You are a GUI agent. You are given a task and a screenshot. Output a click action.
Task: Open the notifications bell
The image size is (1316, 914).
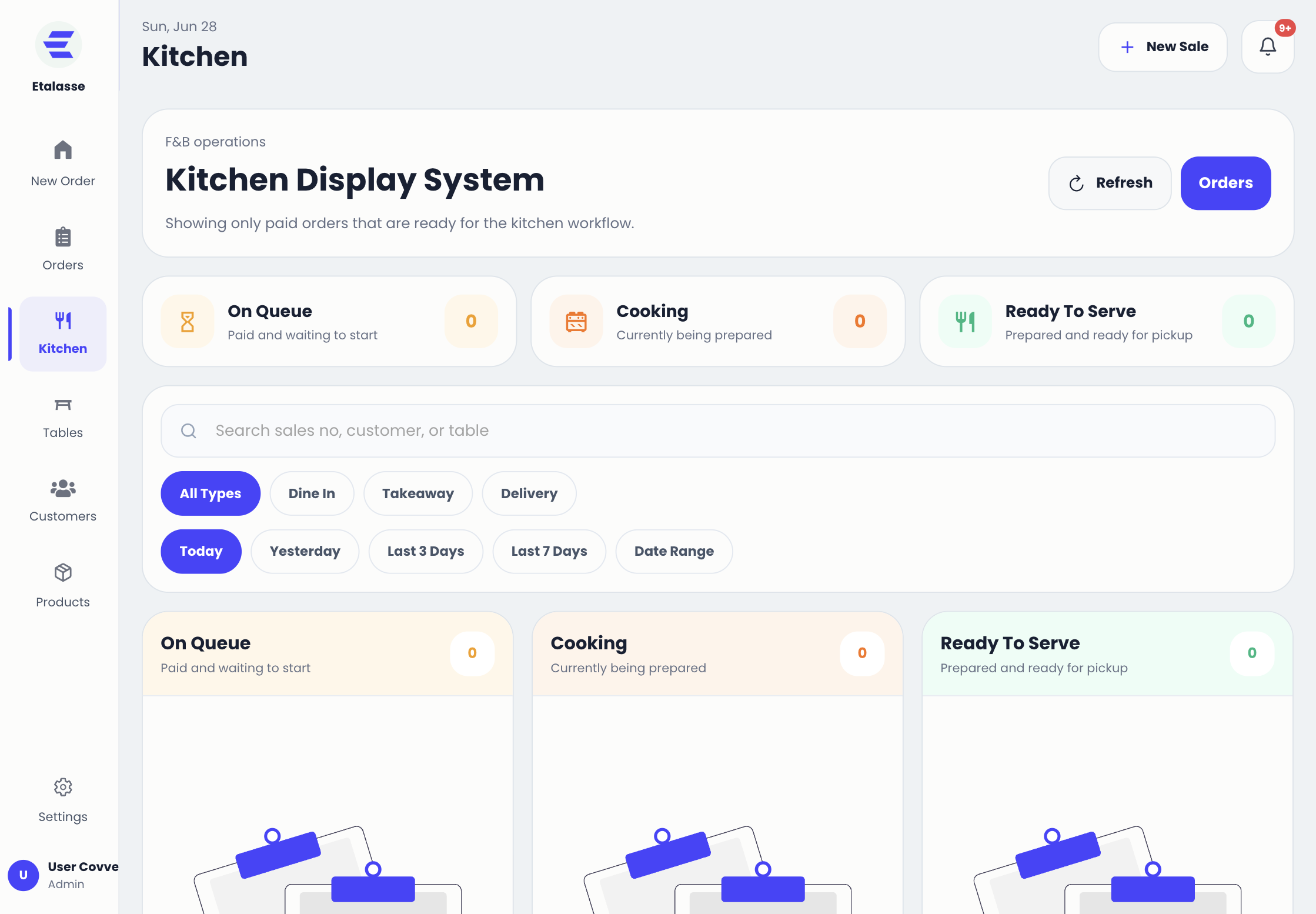click(1268, 47)
